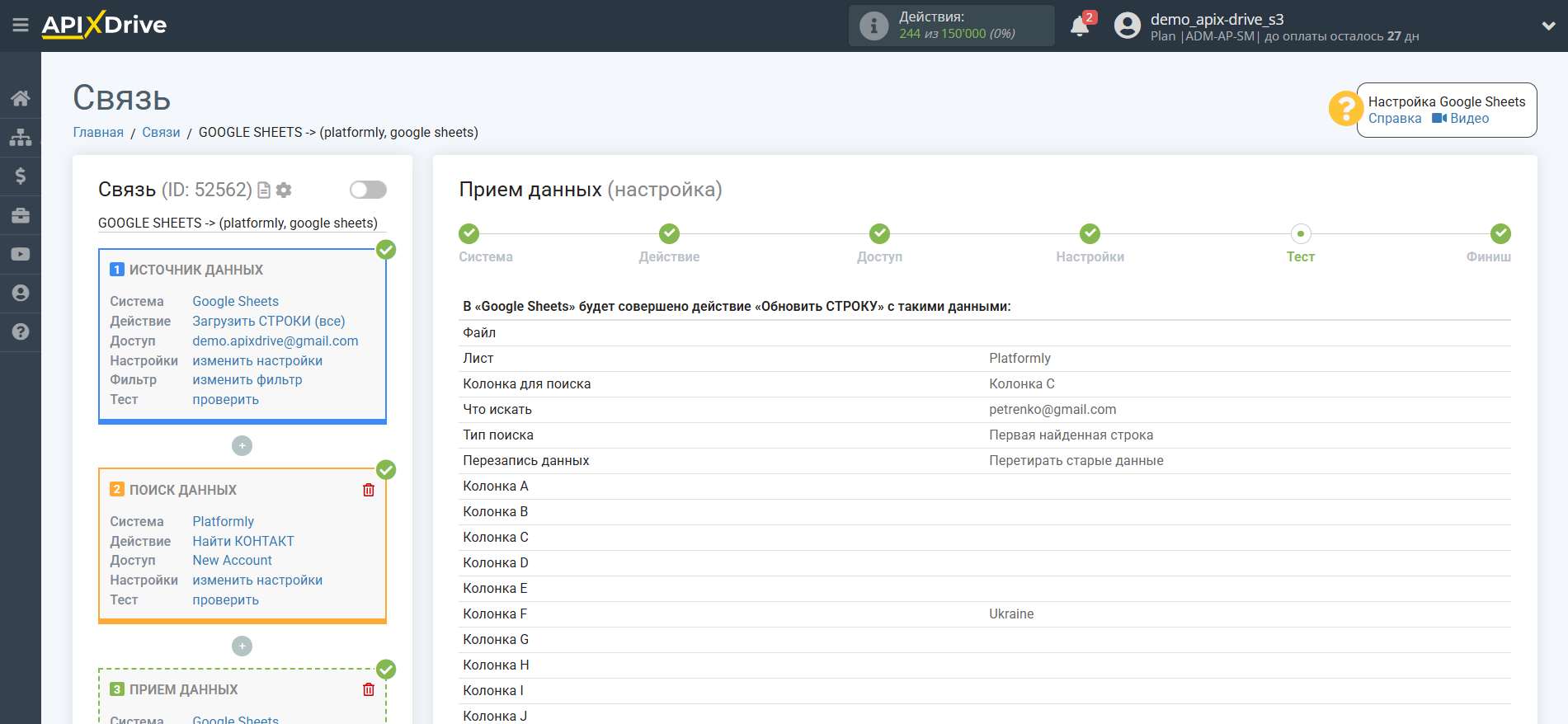Click the ПРИЕМ ДАННЫХ block header

pyautogui.click(x=183, y=689)
